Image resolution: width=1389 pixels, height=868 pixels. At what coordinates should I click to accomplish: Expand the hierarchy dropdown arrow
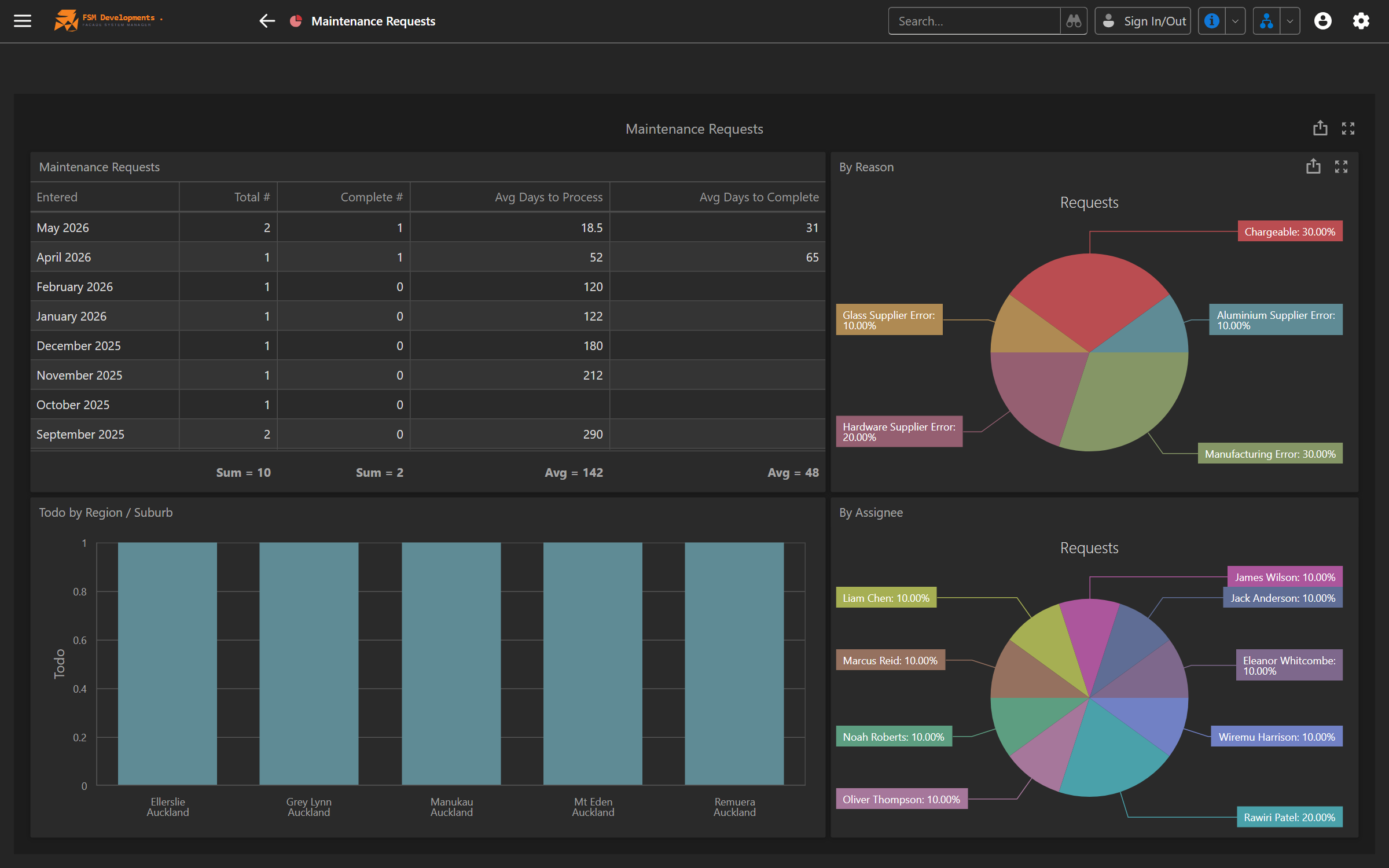coord(1290,21)
